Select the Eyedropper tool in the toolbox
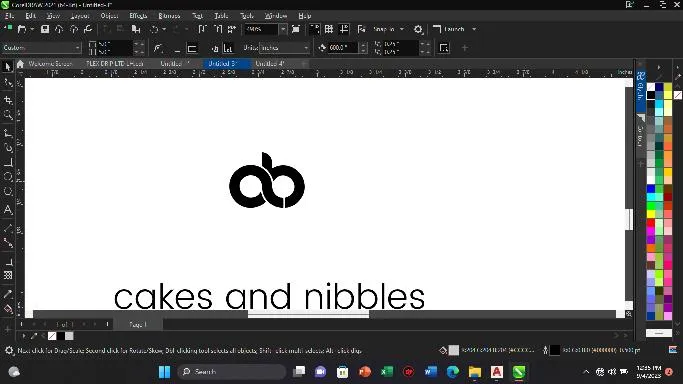This screenshot has width=683, height=384. point(8,294)
